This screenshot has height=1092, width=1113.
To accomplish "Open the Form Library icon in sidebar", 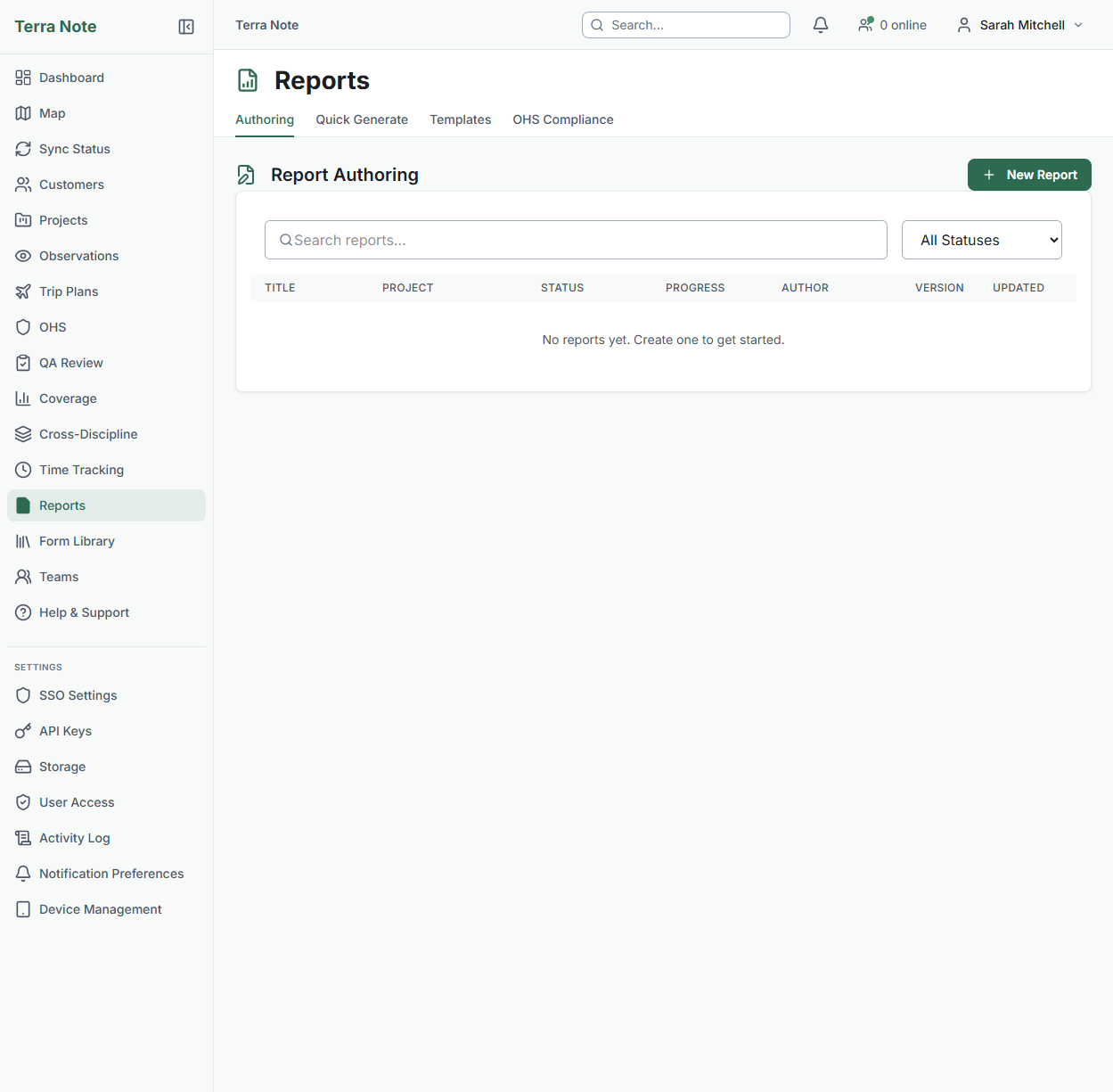I will click(x=23, y=541).
